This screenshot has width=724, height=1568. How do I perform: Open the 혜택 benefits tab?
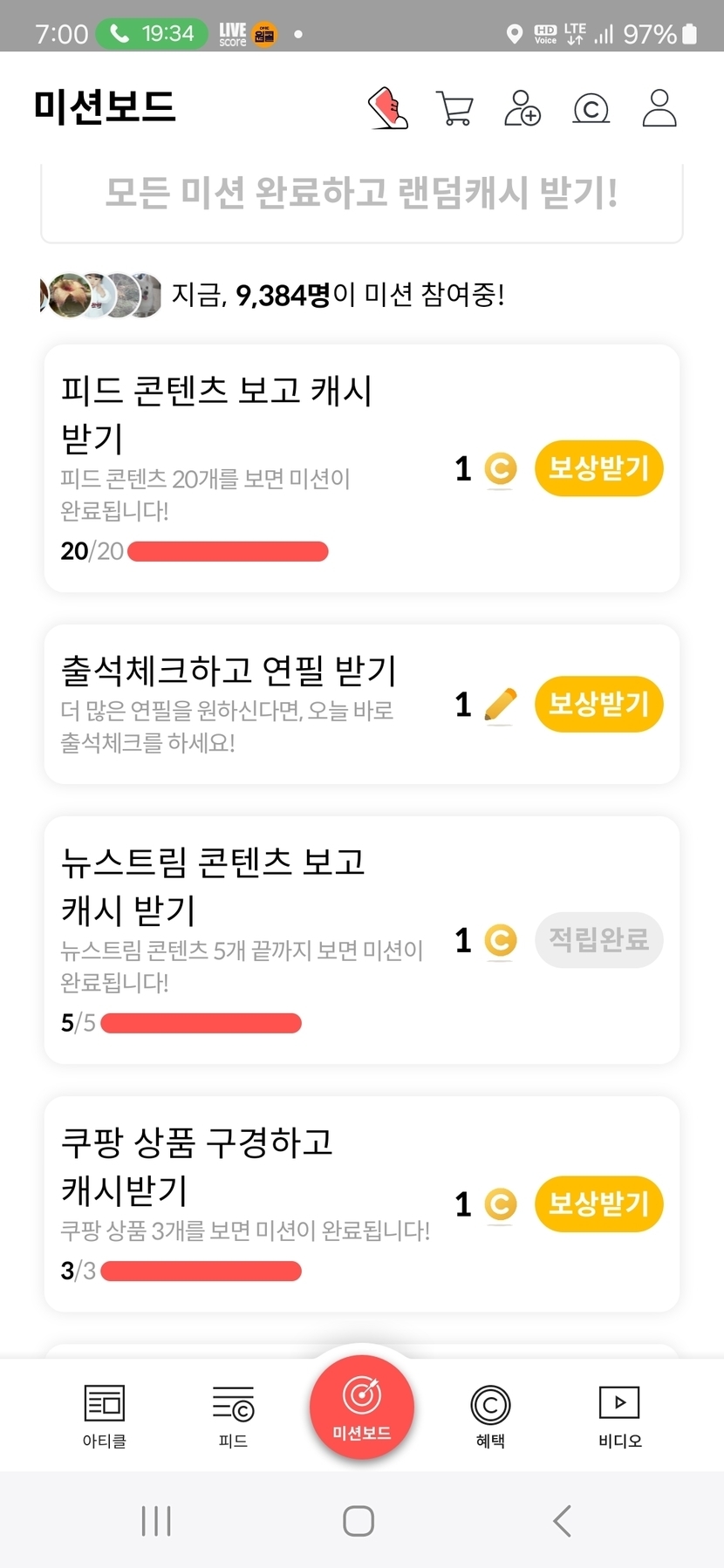pyautogui.click(x=490, y=1415)
